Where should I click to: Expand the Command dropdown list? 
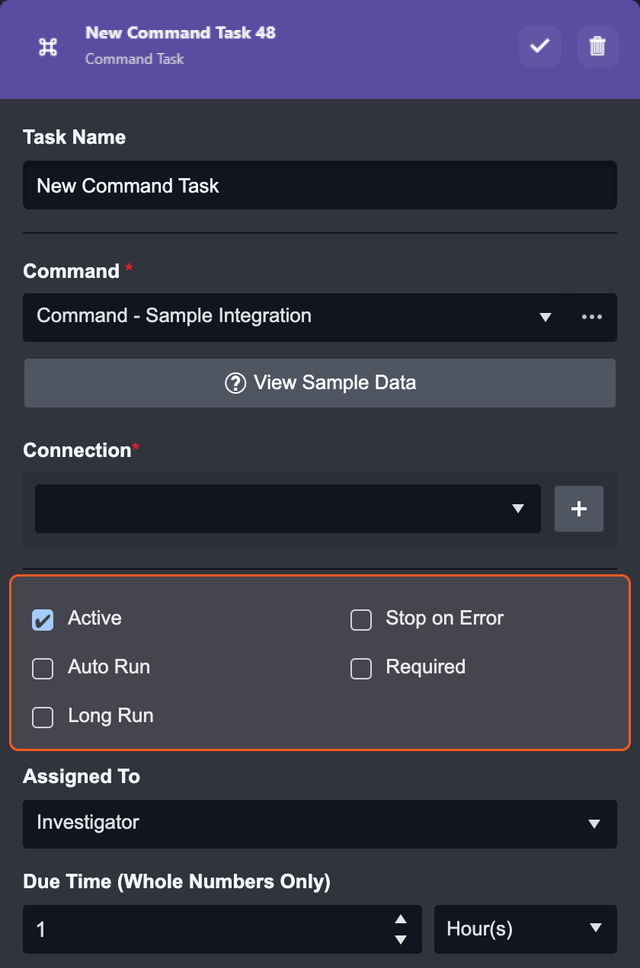pos(545,317)
